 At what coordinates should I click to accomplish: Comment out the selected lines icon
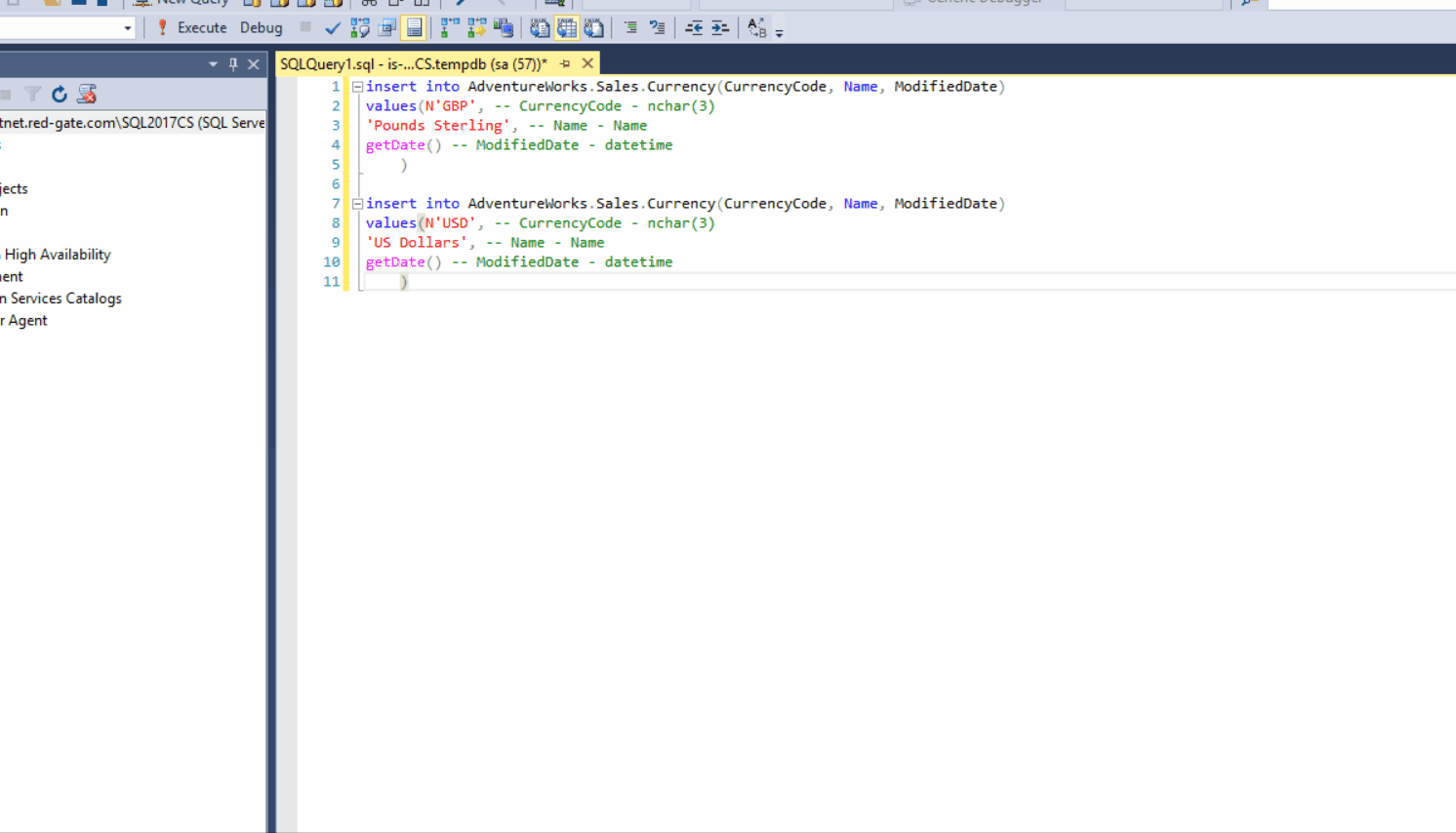pos(630,28)
